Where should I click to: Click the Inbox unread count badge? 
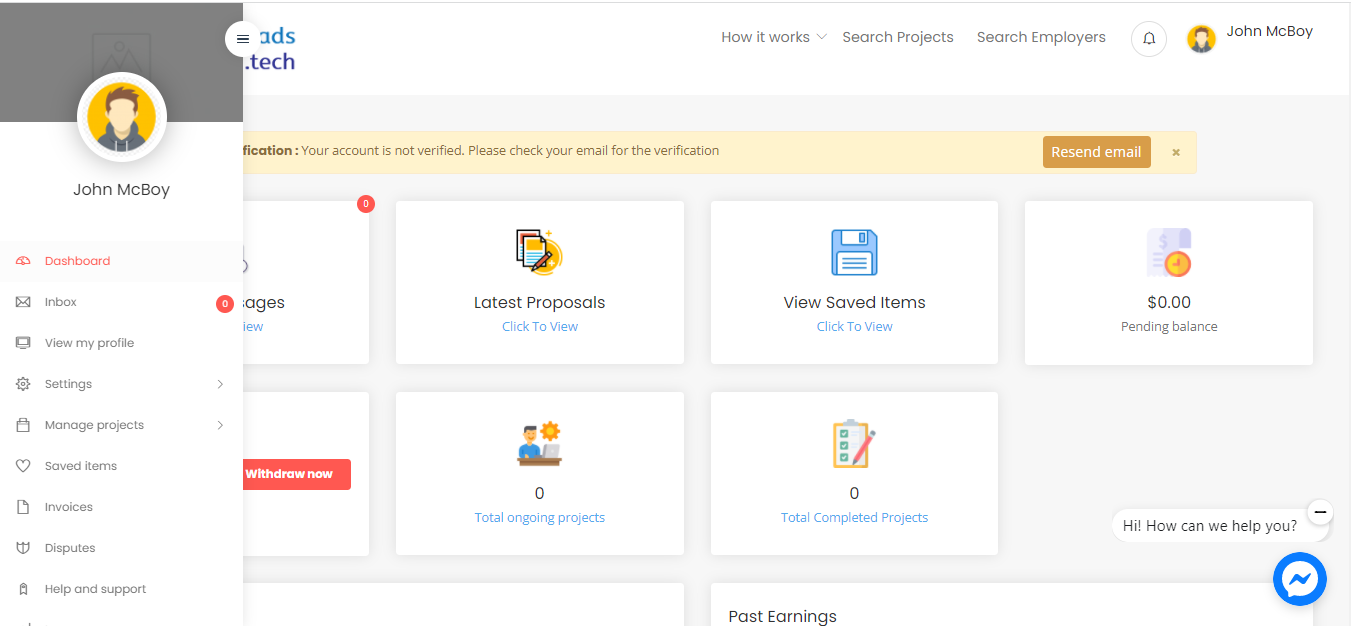click(225, 303)
